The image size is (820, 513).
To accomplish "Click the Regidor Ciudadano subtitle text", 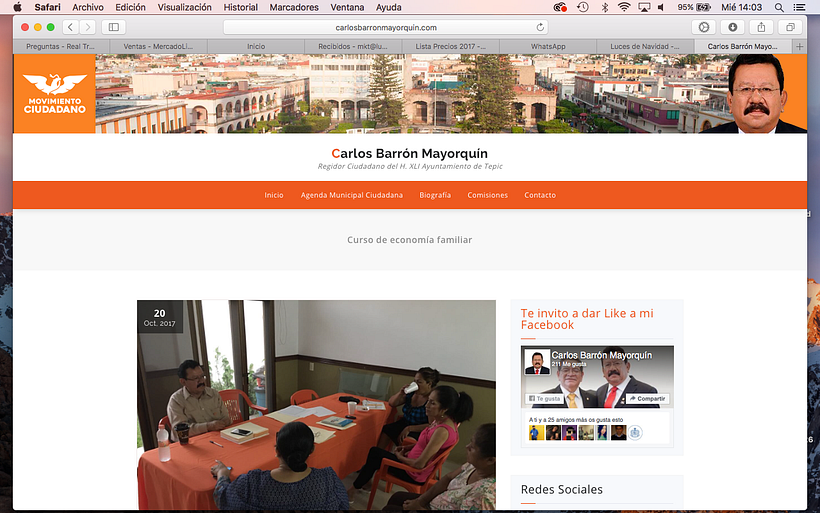I will (x=410, y=166).
